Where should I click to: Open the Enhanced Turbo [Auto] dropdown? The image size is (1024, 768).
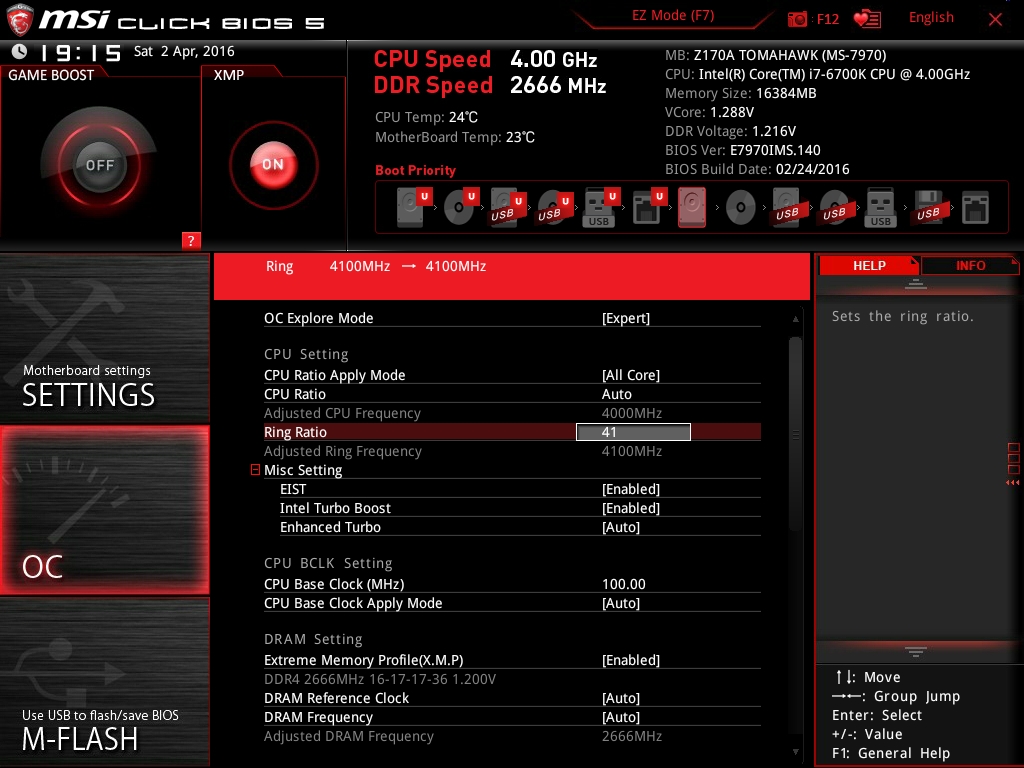click(620, 527)
